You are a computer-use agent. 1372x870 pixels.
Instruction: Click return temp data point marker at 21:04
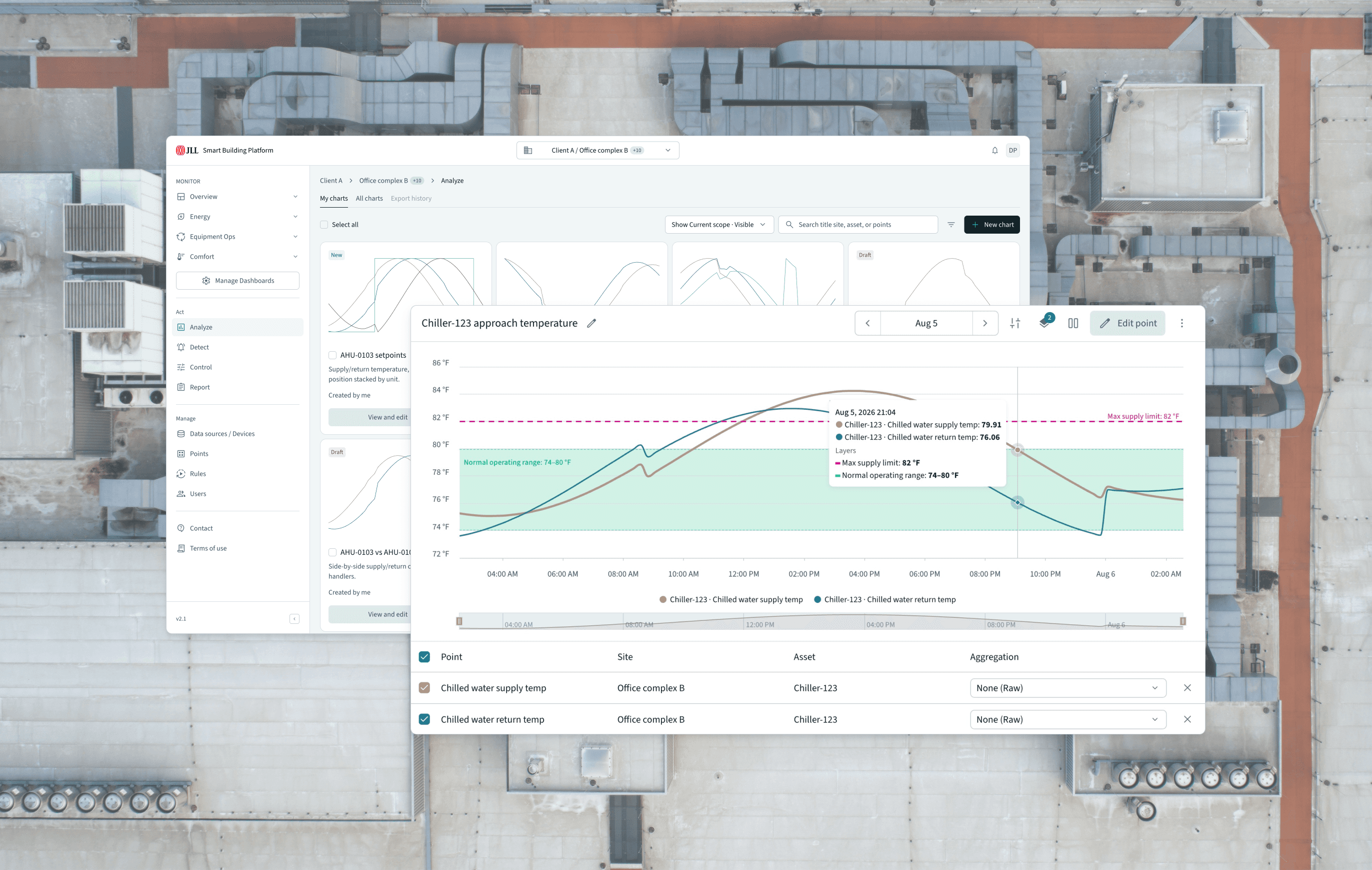click(1017, 502)
